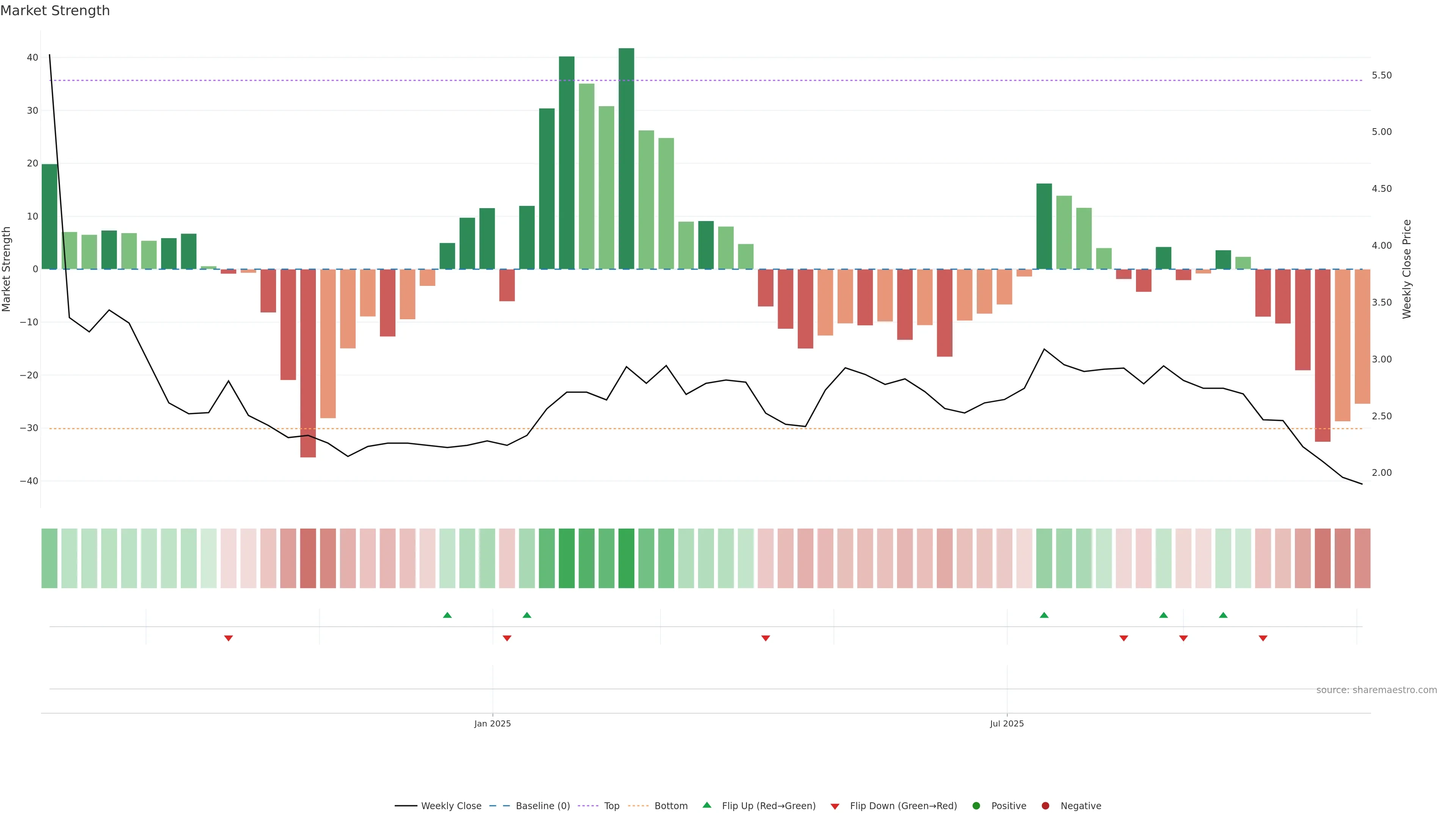The width and height of the screenshot is (1456, 819).
Task: Click the tallest dark green strength bar
Action: (626, 158)
